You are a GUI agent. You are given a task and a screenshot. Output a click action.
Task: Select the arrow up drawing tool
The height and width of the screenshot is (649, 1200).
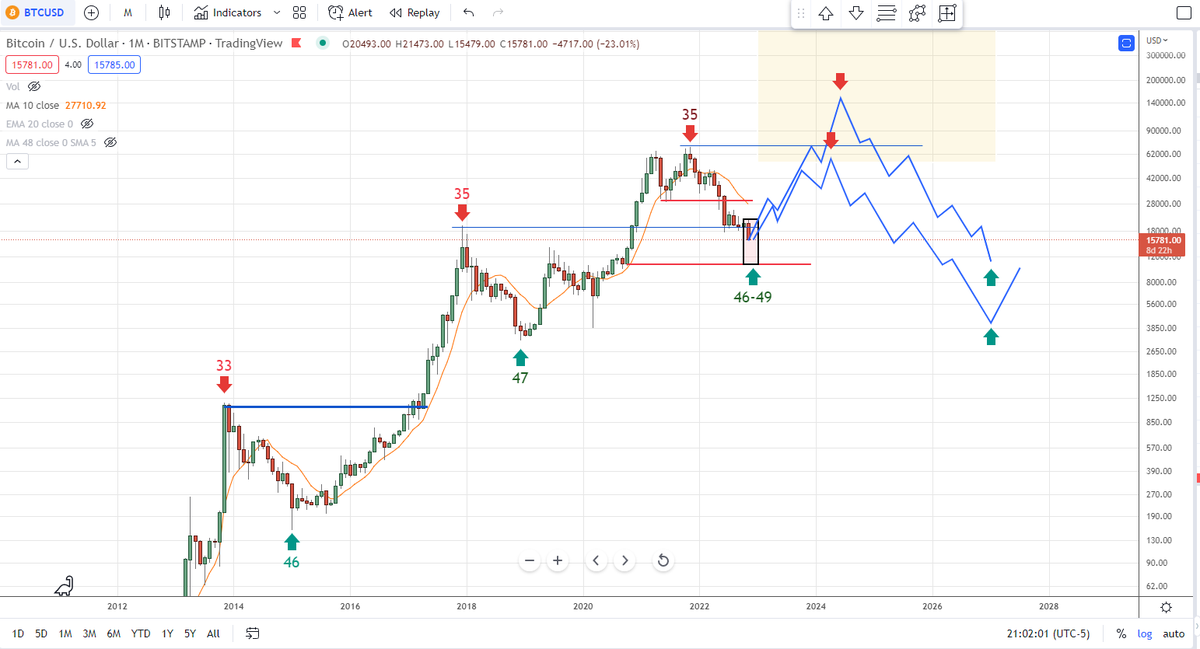pyautogui.click(x=826, y=13)
